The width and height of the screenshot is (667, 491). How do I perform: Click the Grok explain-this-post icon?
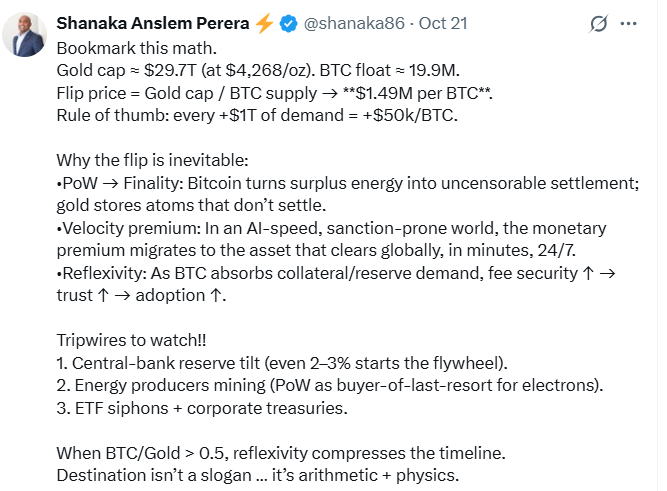tap(601, 23)
